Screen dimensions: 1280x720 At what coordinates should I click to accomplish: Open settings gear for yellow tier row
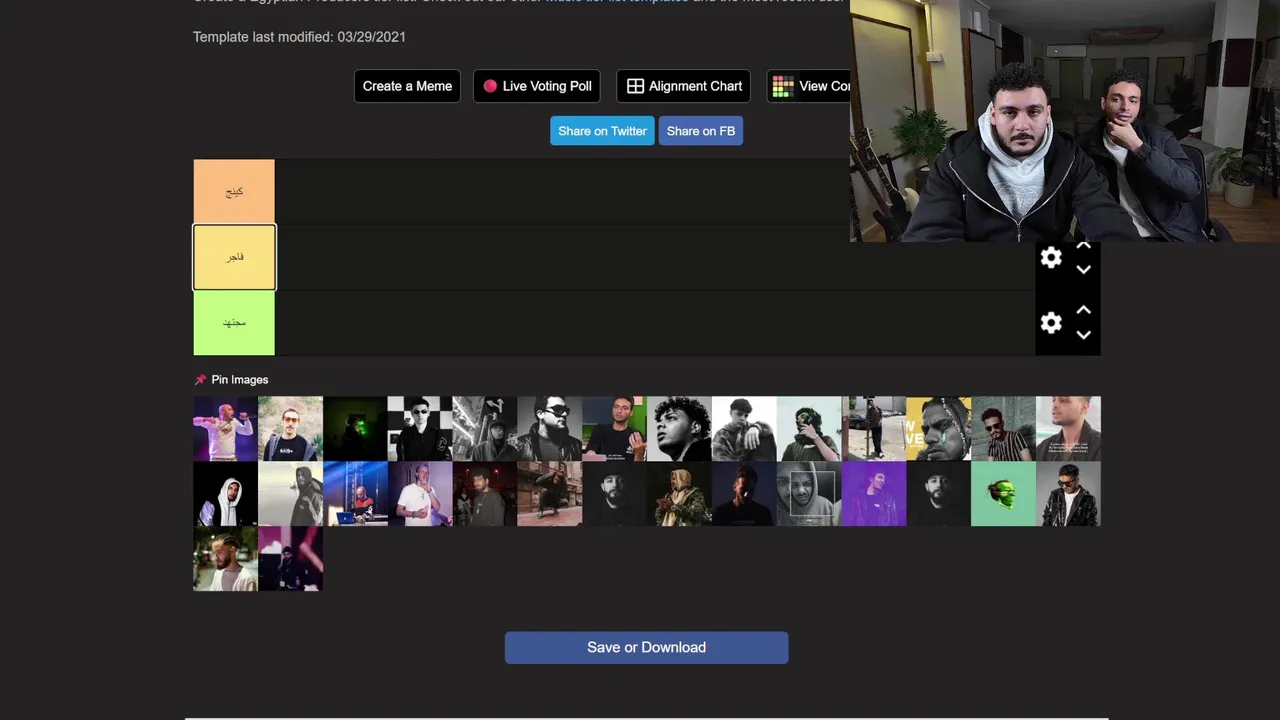[1051, 258]
